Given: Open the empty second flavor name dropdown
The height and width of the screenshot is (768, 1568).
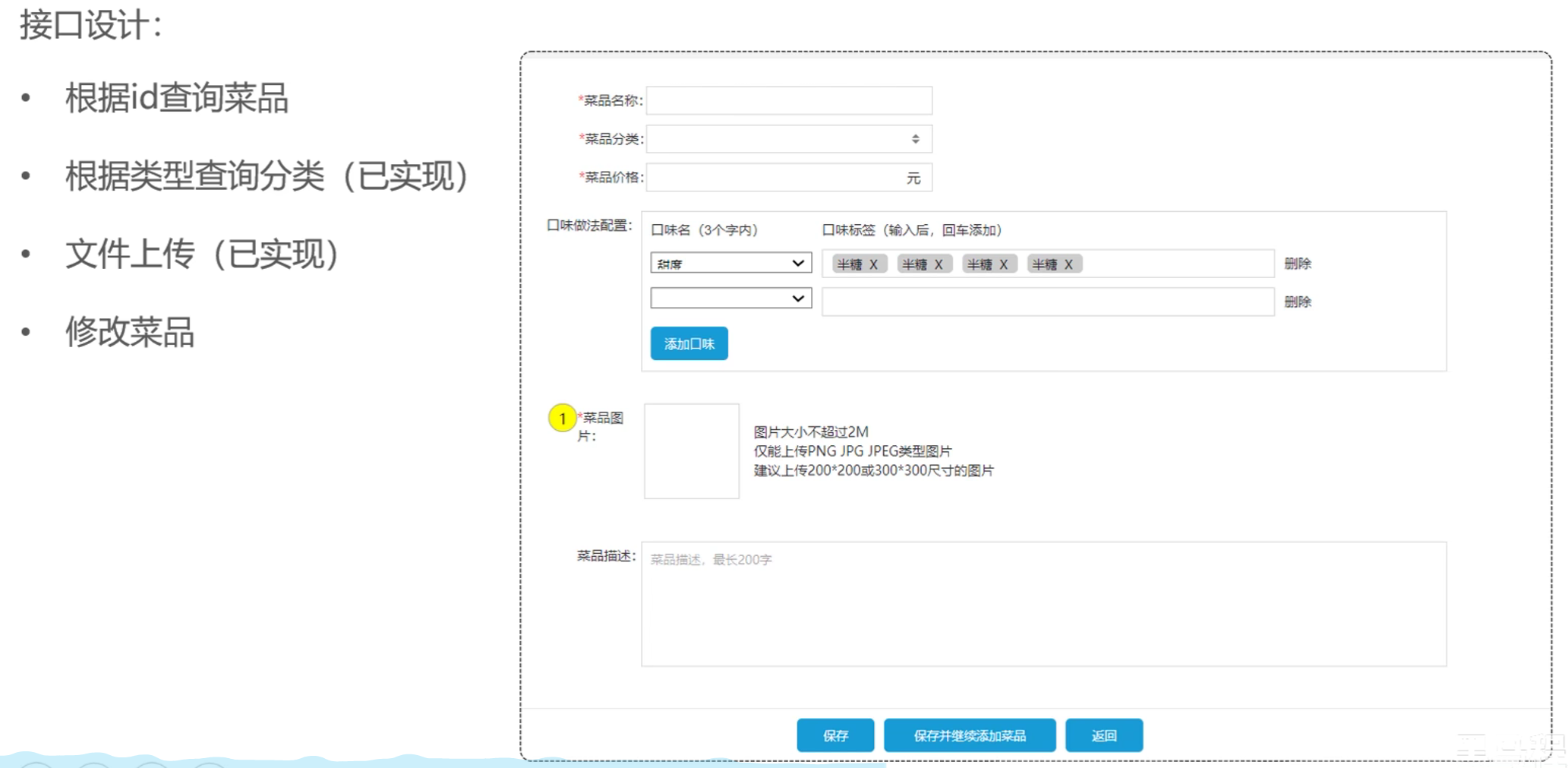Looking at the screenshot, I should 730,299.
